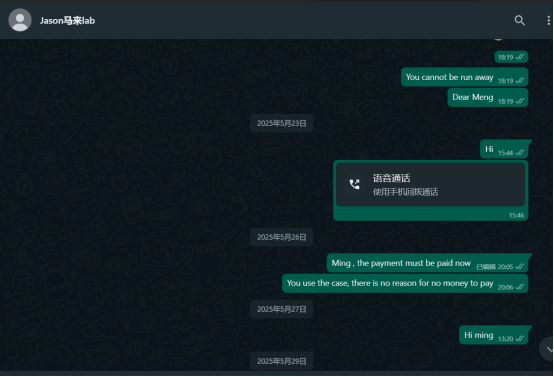Image resolution: width=554 pixels, height=377 pixels.
Task: Open the three-dot chat menu
Action: click(x=548, y=20)
